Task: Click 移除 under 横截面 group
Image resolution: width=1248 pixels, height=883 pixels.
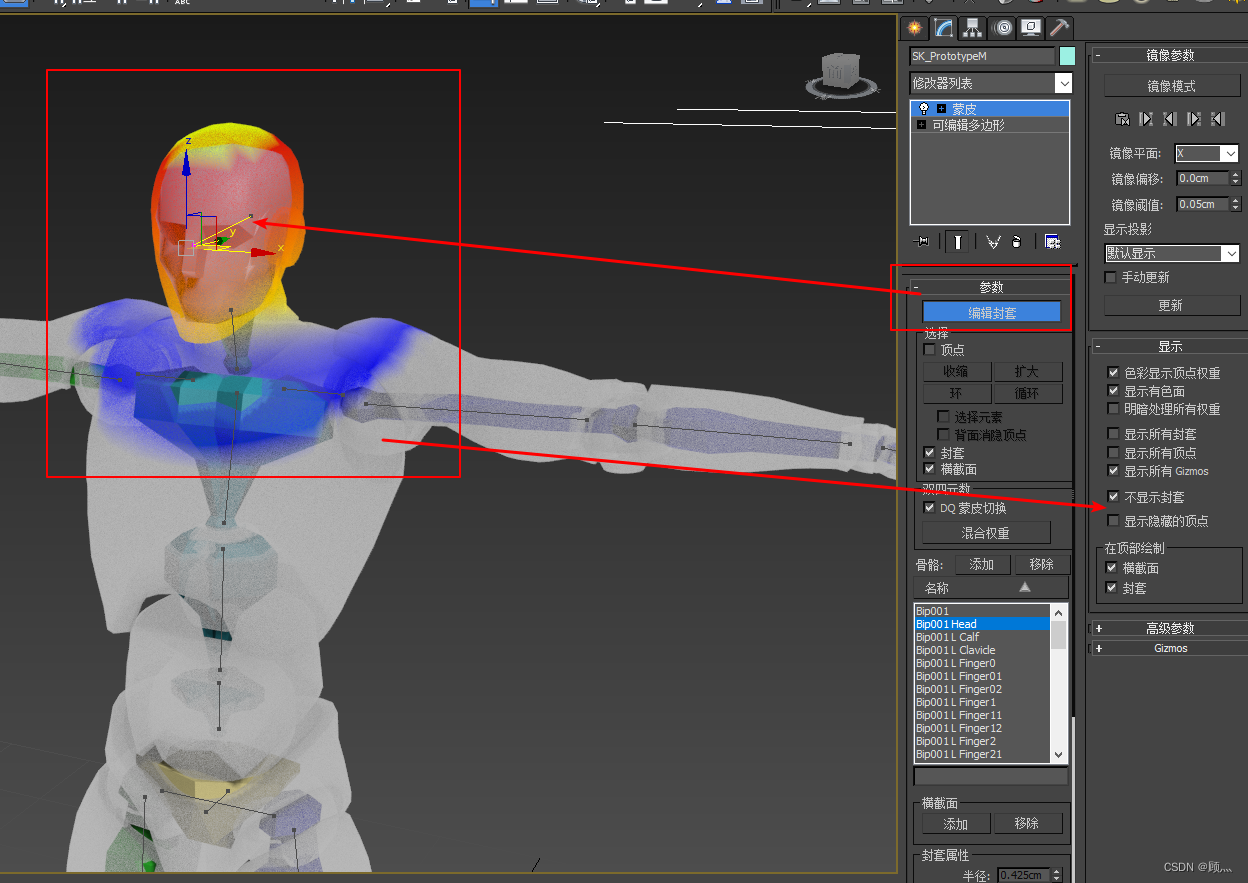Action: coord(1027,824)
